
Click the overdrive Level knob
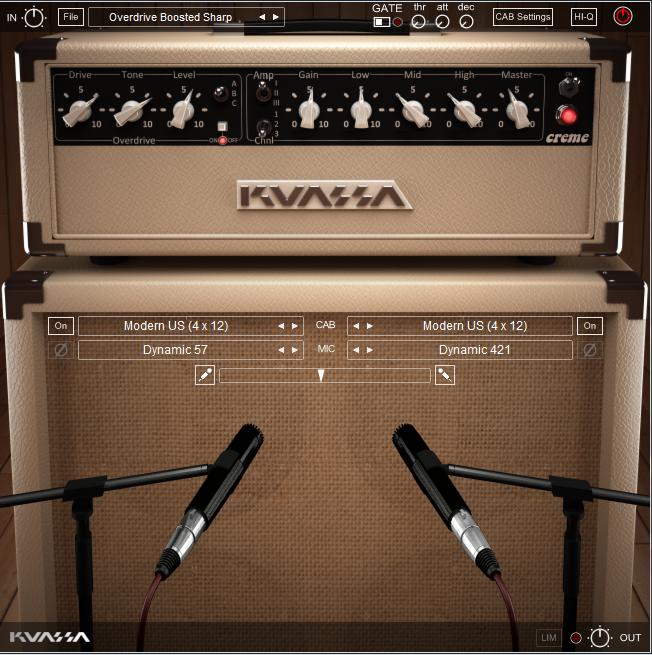[x=183, y=109]
